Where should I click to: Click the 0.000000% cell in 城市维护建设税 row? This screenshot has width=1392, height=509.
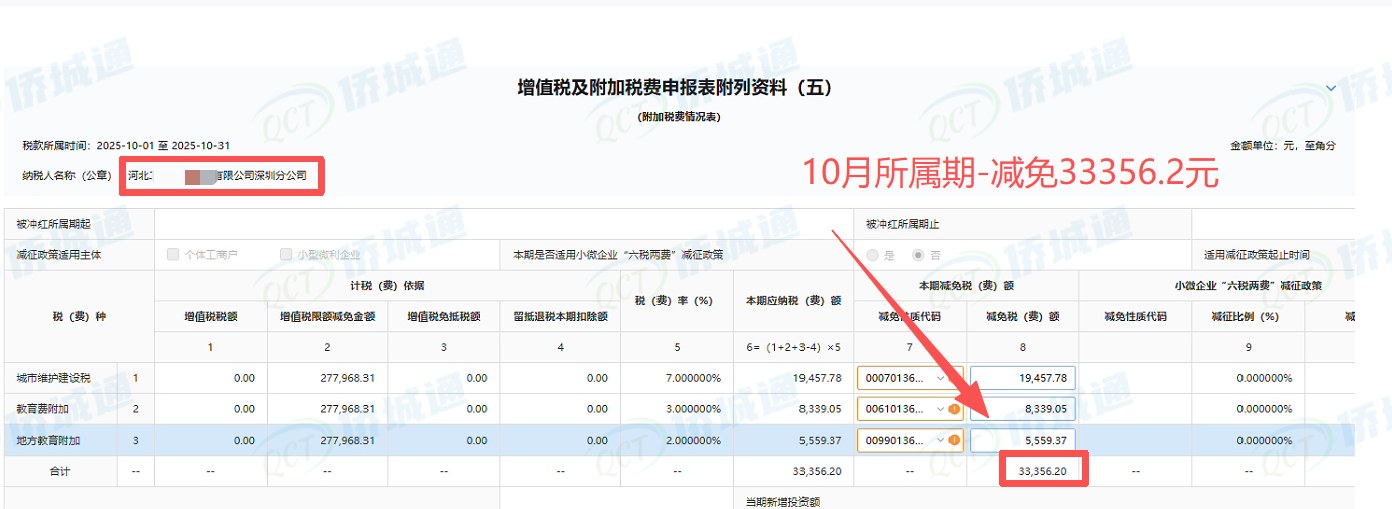click(1264, 379)
